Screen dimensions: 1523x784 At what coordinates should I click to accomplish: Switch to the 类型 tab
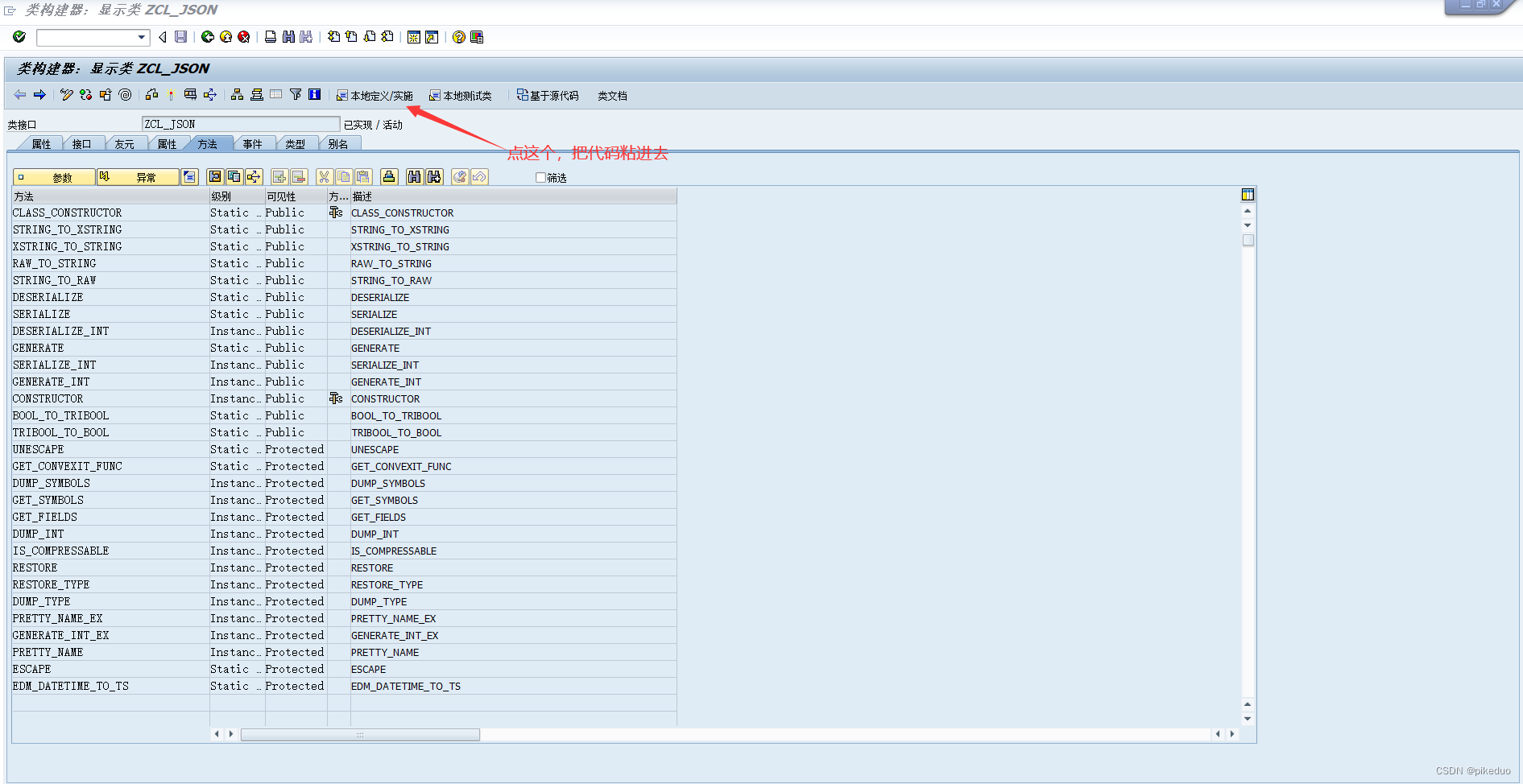296,144
